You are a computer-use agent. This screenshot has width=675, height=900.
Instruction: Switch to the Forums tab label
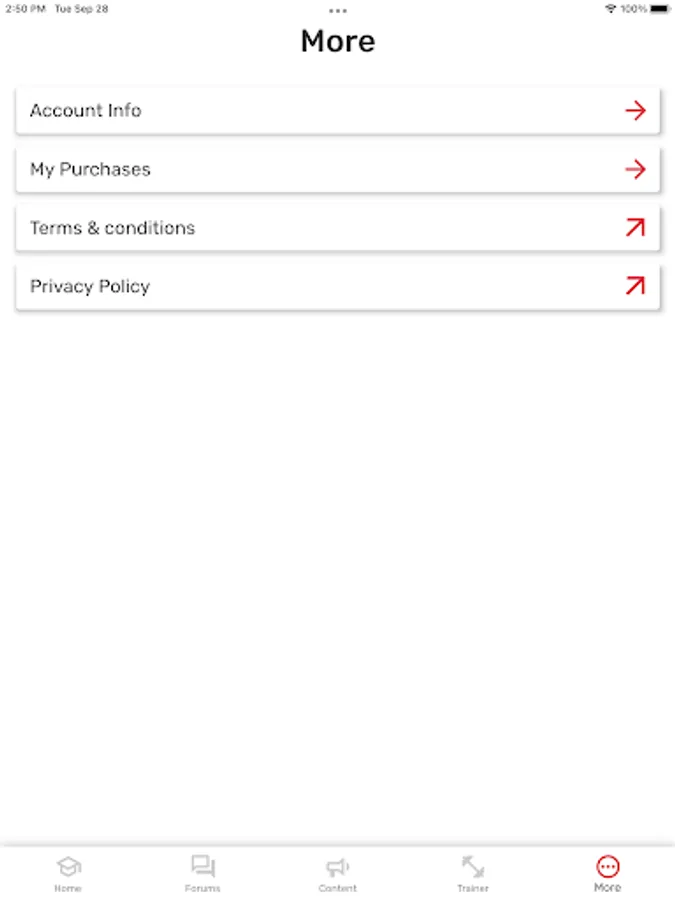[x=203, y=888]
